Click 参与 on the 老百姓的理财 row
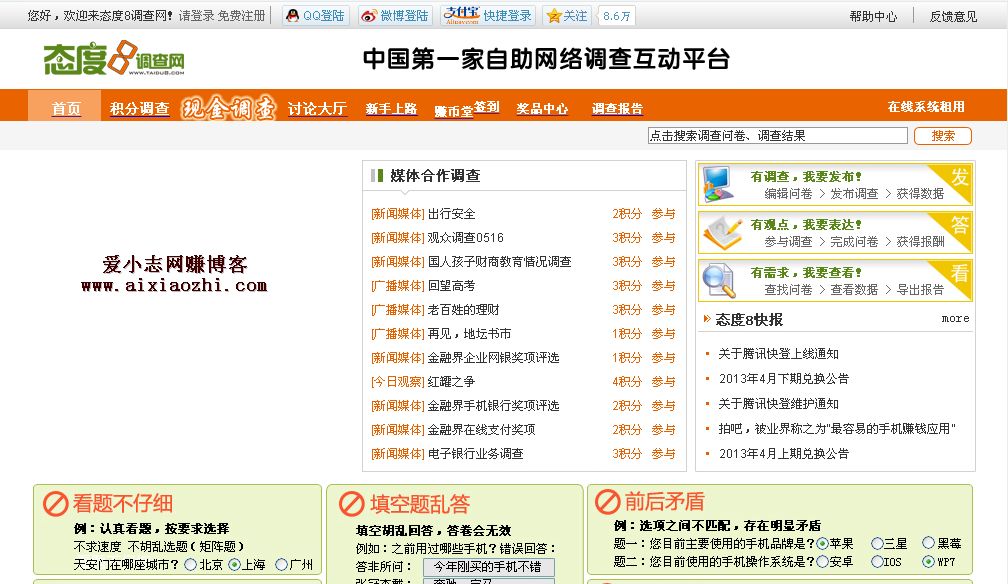 pos(663,309)
